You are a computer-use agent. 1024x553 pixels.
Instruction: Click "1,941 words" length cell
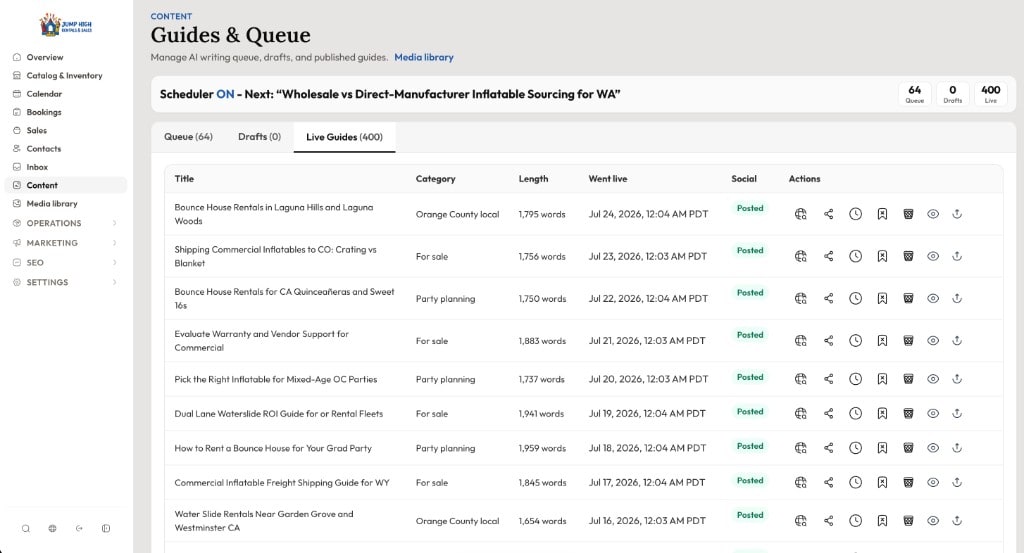(541, 414)
